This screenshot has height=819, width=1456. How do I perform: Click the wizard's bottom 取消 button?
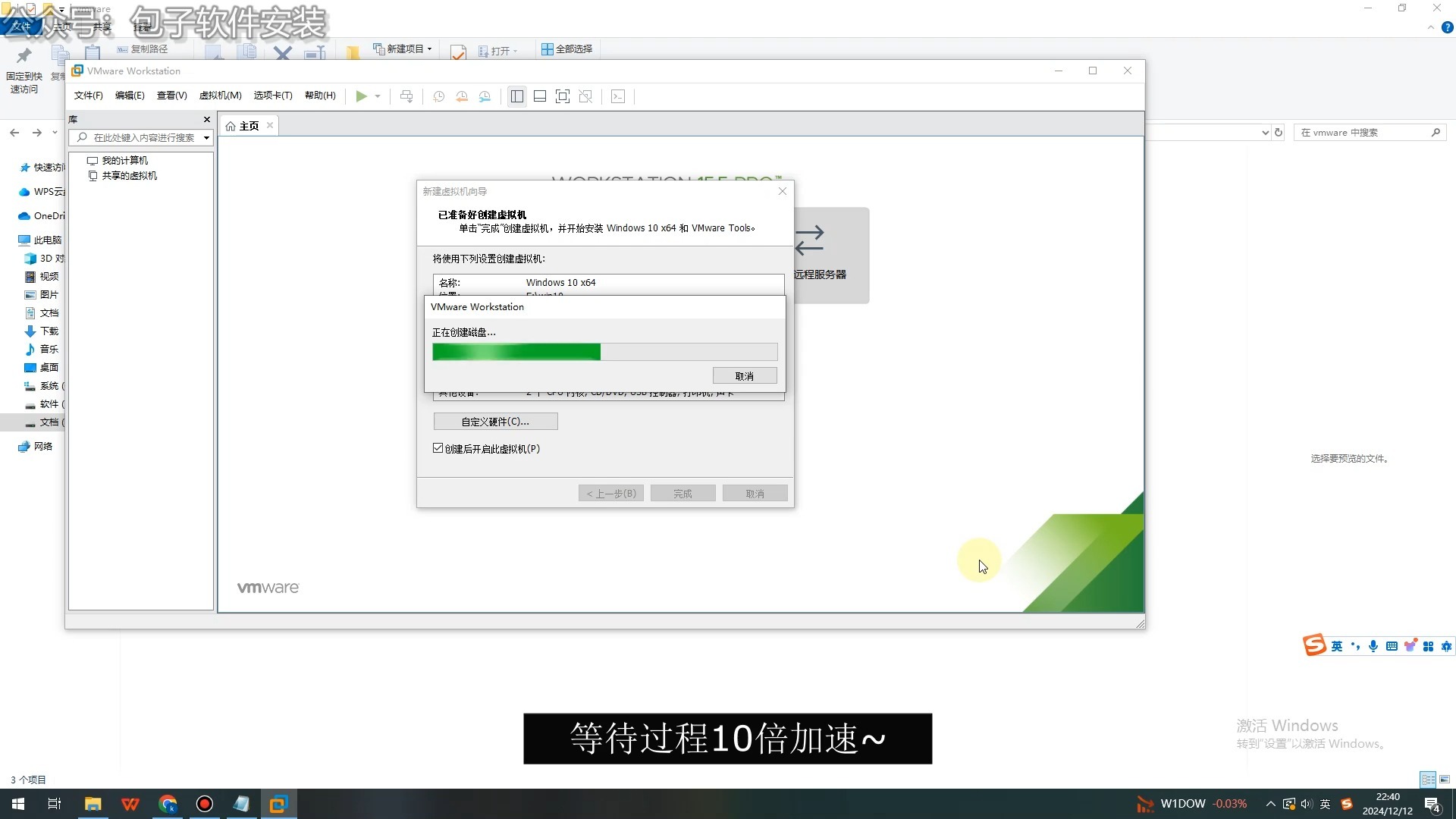[755, 494]
